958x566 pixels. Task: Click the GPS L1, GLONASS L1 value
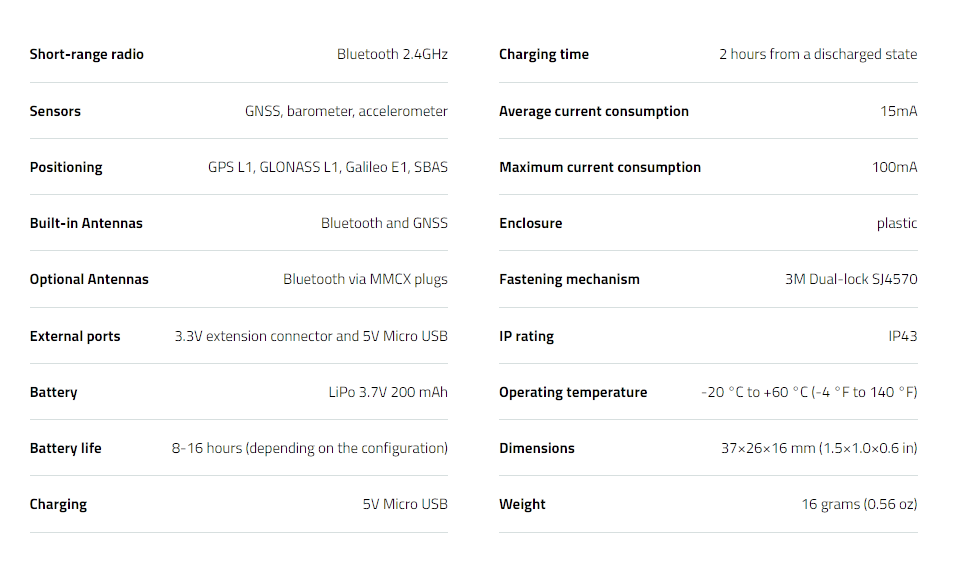(x=328, y=167)
